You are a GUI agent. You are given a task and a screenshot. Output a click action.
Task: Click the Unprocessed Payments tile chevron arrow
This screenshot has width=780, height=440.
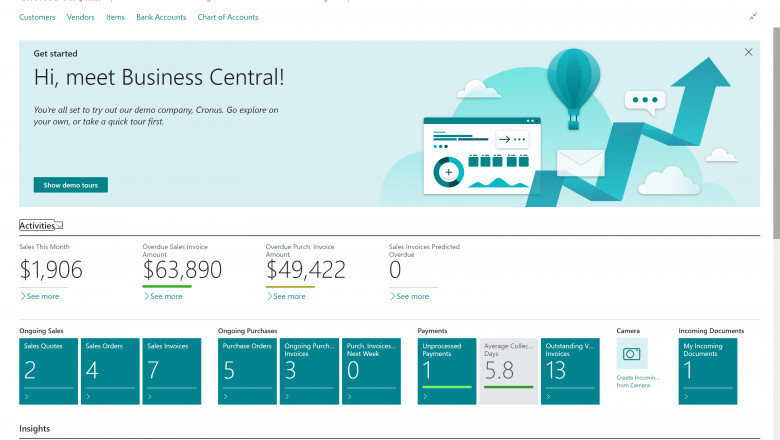pyautogui.click(x=425, y=396)
